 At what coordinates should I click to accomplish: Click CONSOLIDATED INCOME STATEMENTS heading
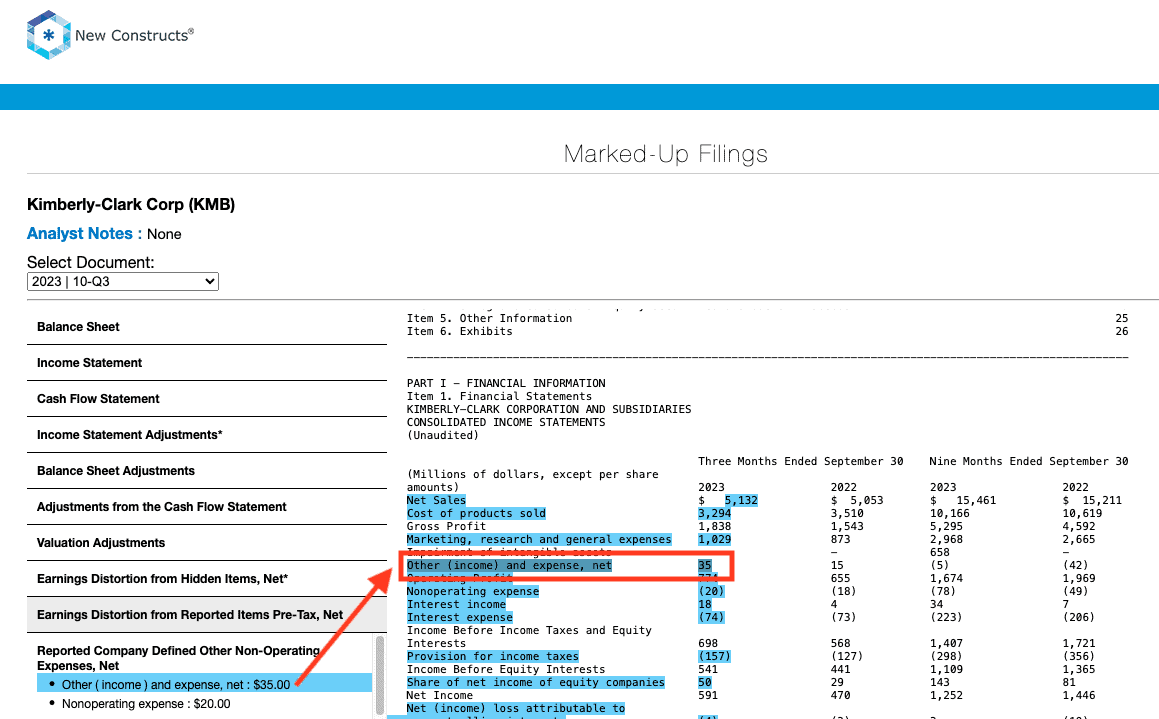click(x=506, y=423)
